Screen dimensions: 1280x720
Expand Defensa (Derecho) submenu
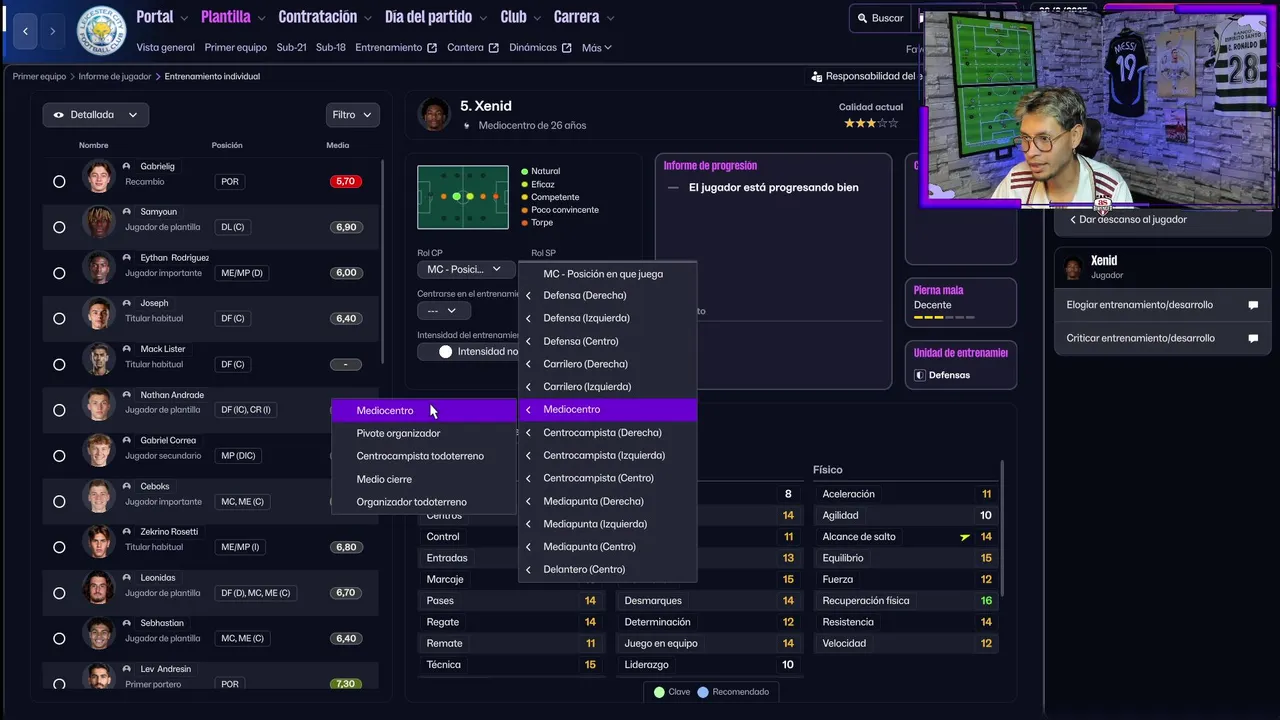(x=607, y=295)
